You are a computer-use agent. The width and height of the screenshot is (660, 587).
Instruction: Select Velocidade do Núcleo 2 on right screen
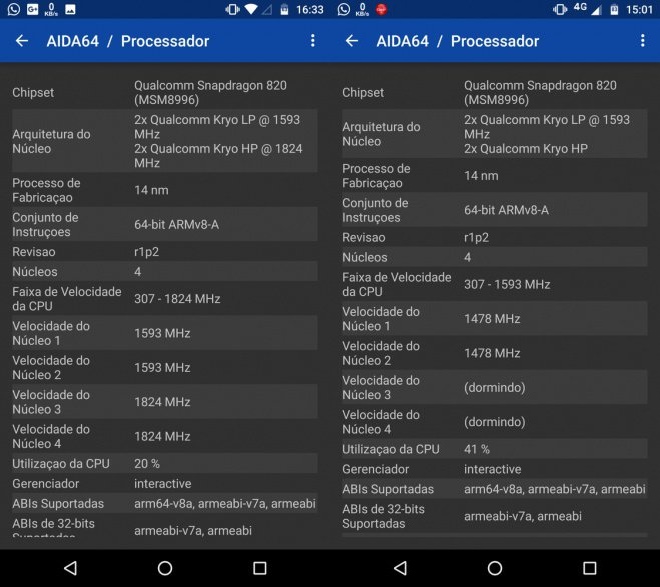[495, 353]
